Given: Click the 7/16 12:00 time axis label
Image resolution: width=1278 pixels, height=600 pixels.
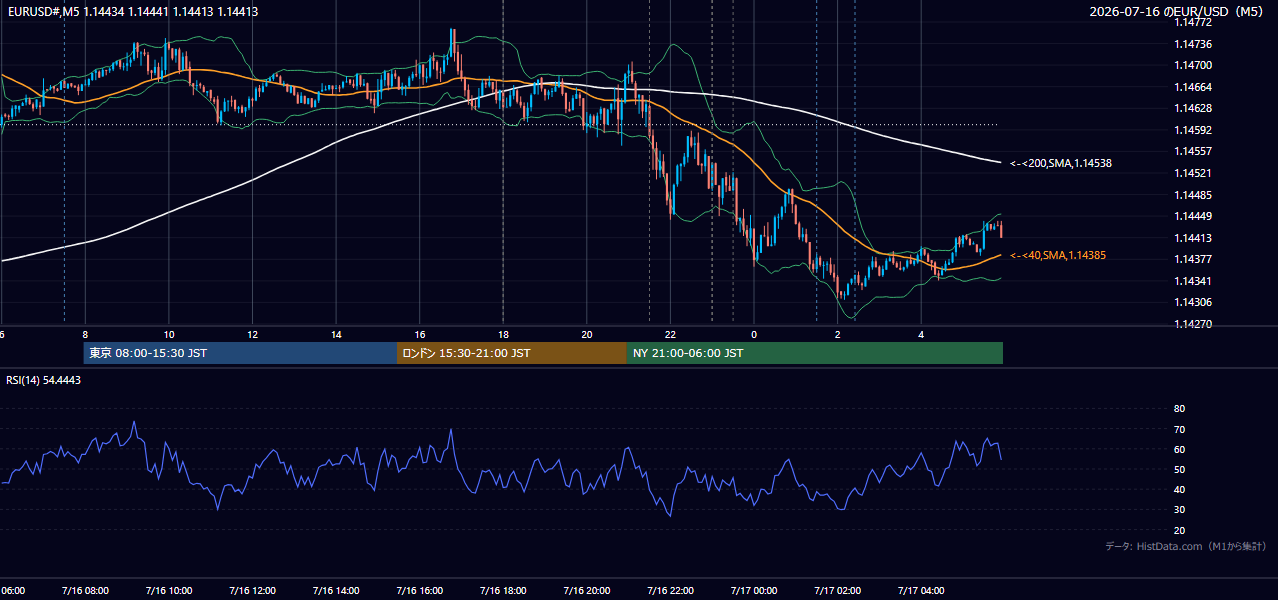Looking at the screenshot, I should [251, 590].
